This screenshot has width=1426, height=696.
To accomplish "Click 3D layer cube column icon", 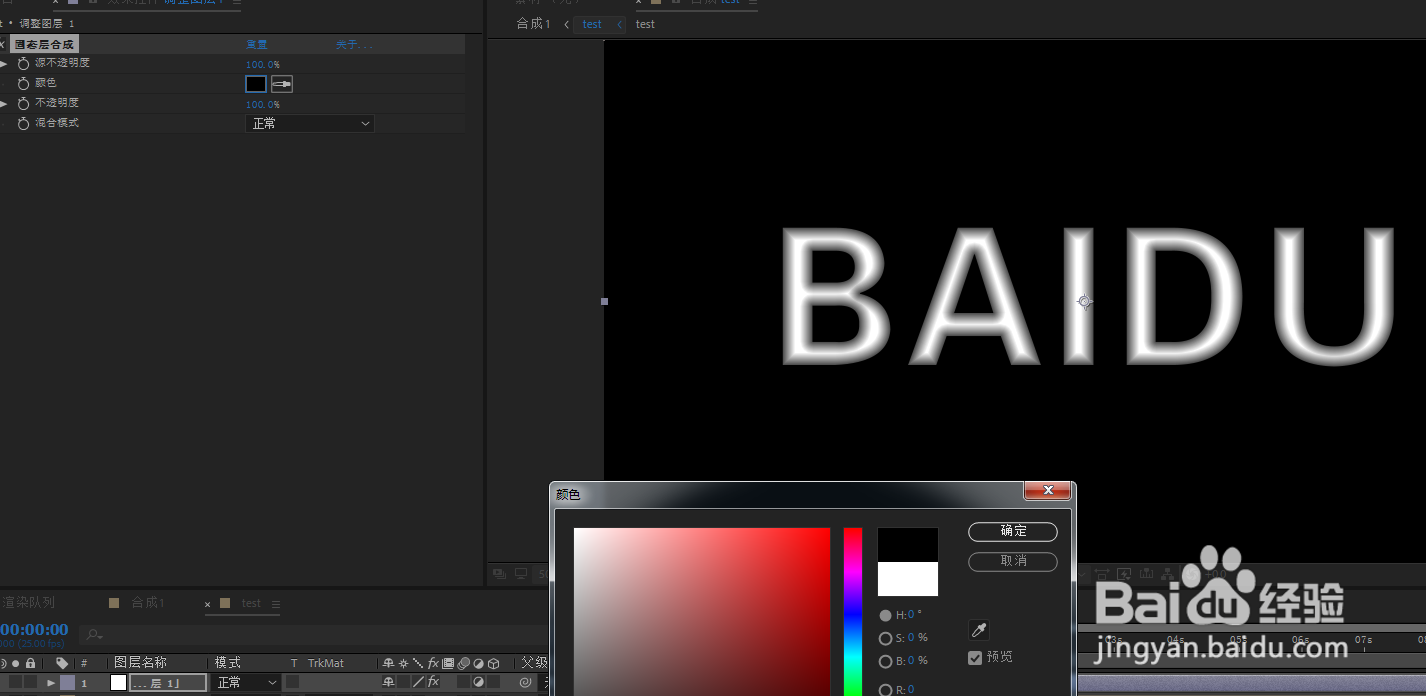I will point(493,663).
